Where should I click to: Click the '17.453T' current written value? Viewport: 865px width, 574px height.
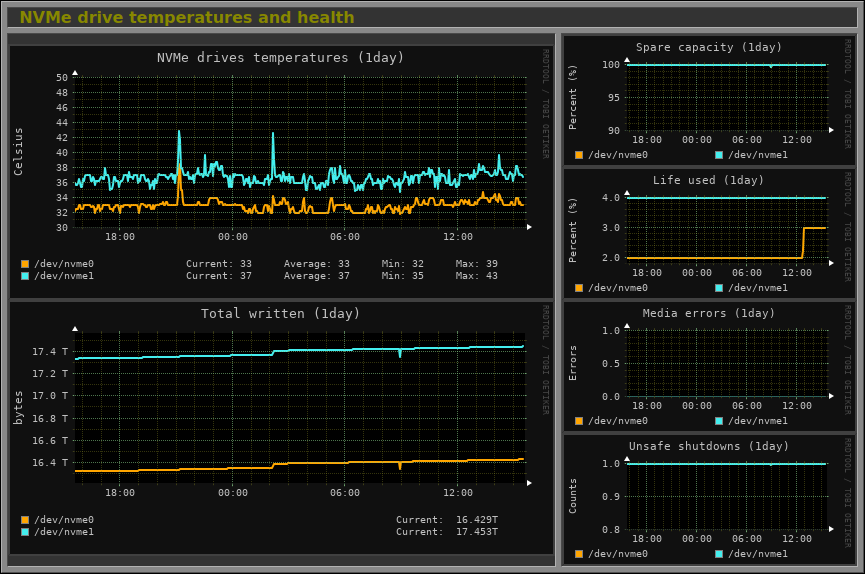(477, 532)
